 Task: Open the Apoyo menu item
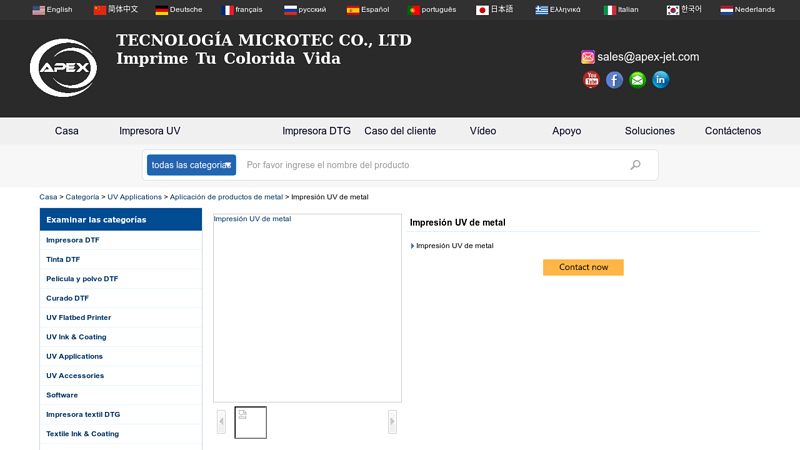pos(566,131)
